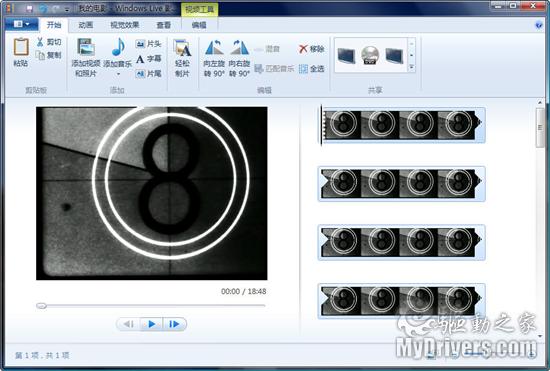The height and width of the screenshot is (371, 550).
Task: Click the storyboard scrollbar up arrow
Action: tap(540, 102)
